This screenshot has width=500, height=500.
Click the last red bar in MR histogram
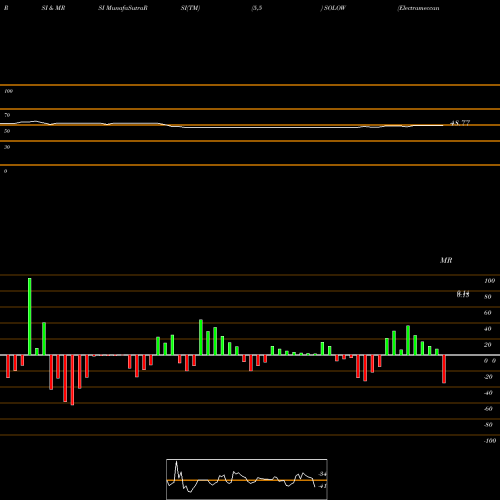pos(444,369)
